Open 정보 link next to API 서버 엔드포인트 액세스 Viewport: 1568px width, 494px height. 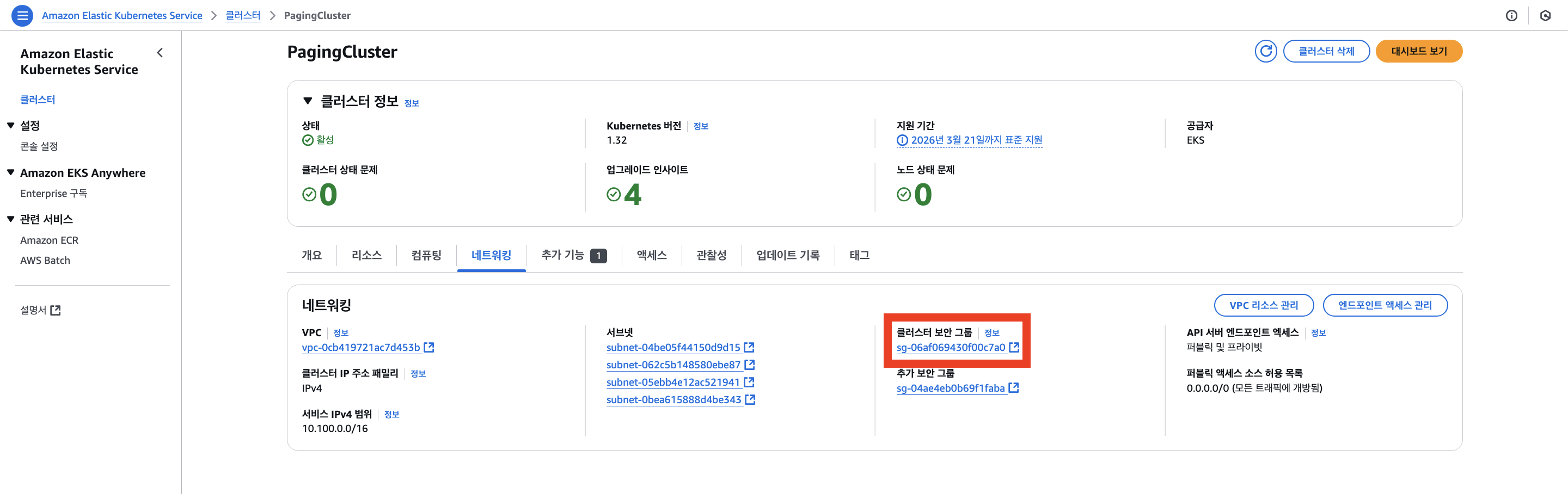click(x=1318, y=333)
